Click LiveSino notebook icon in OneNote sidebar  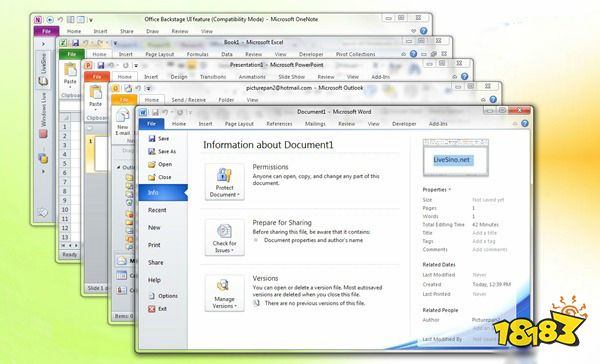(x=43, y=81)
